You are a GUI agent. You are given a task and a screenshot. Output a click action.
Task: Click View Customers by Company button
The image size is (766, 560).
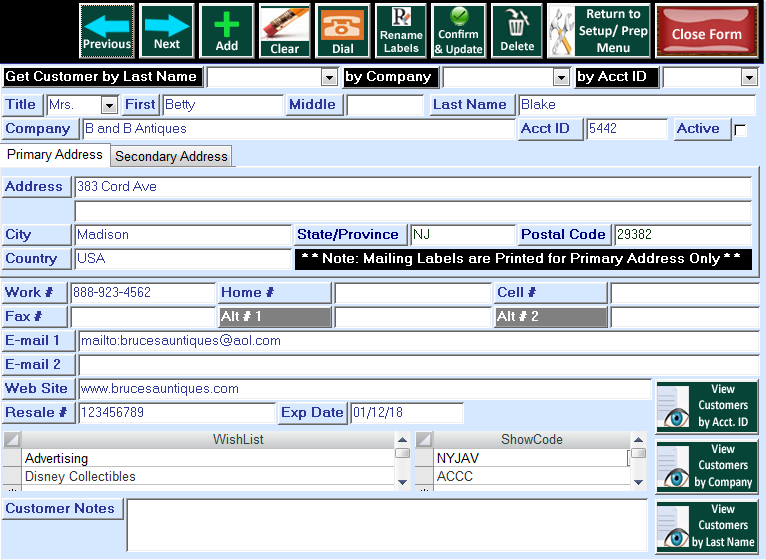click(707, 466)
